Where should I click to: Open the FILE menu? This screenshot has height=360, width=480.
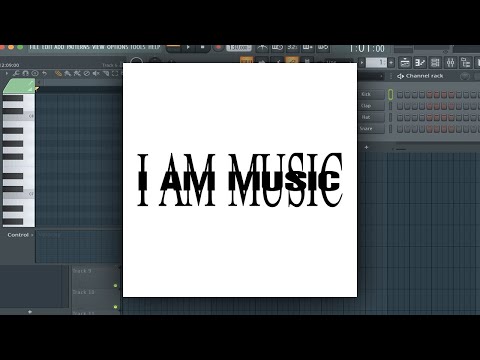tap(34, 47)
